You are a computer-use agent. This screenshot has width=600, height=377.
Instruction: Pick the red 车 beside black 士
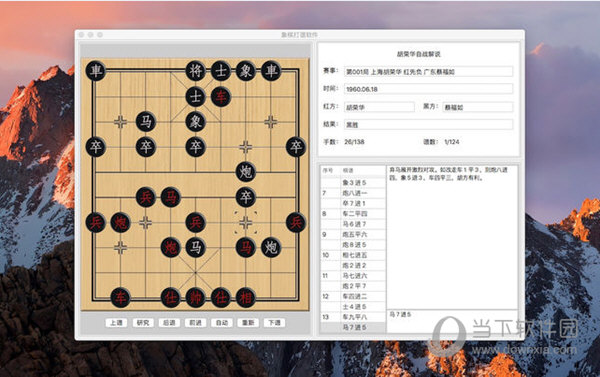pyautogui.click(x=221, y=96)
